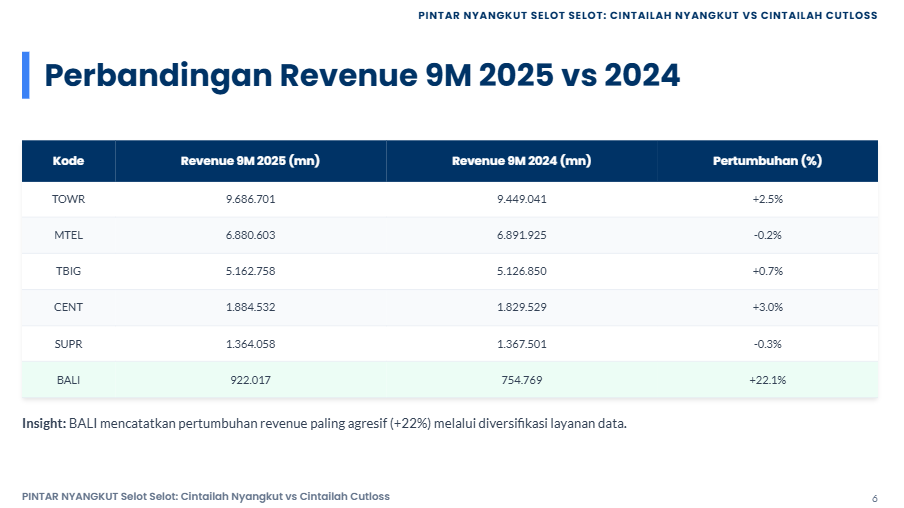
Task: Click the footer PINTAR NYANGKUT Selot text
Action: [x=206, y=496]
